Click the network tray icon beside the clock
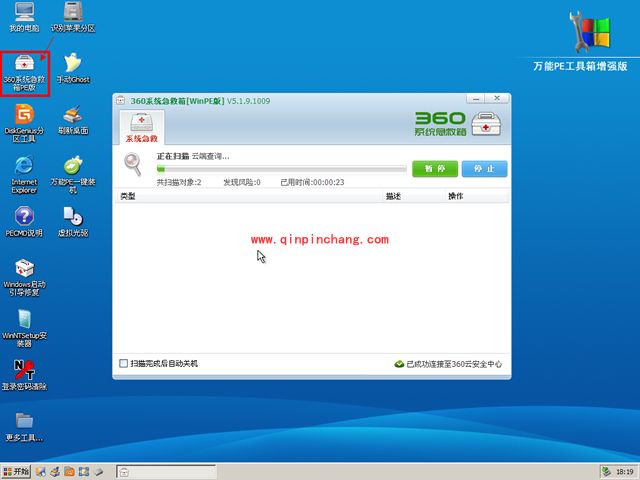 point(607,472)
